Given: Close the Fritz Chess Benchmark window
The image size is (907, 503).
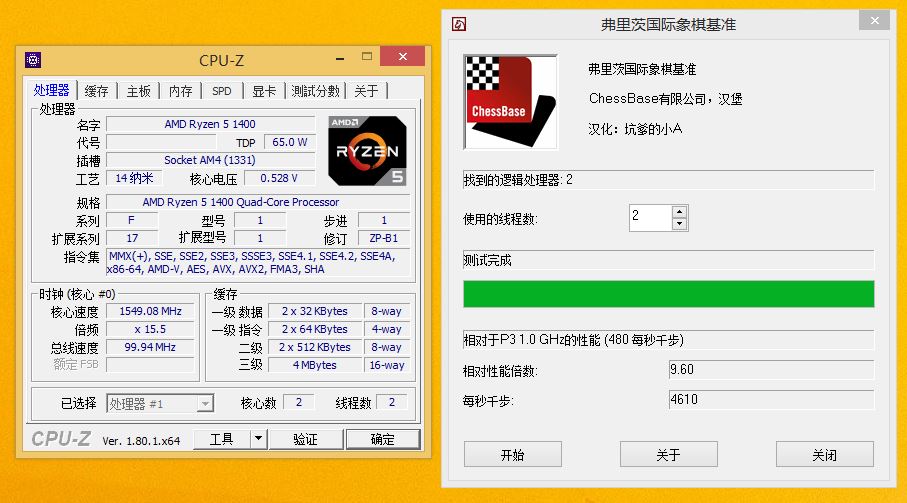Looking at the screenshot, I should [x=875, y=20].
